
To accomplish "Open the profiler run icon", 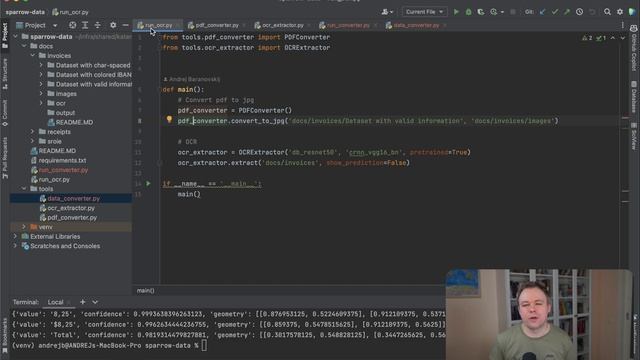I will [x=494, y=12].
